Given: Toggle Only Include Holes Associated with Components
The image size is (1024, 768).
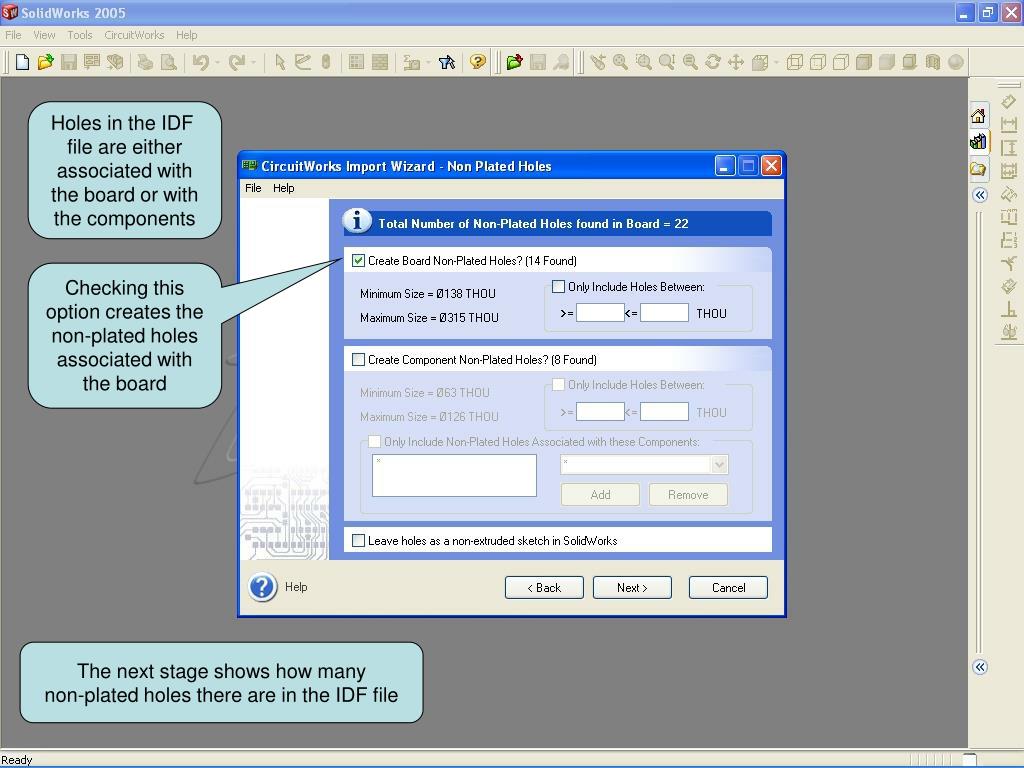Looking at the screenshot, I should (374, 441).
